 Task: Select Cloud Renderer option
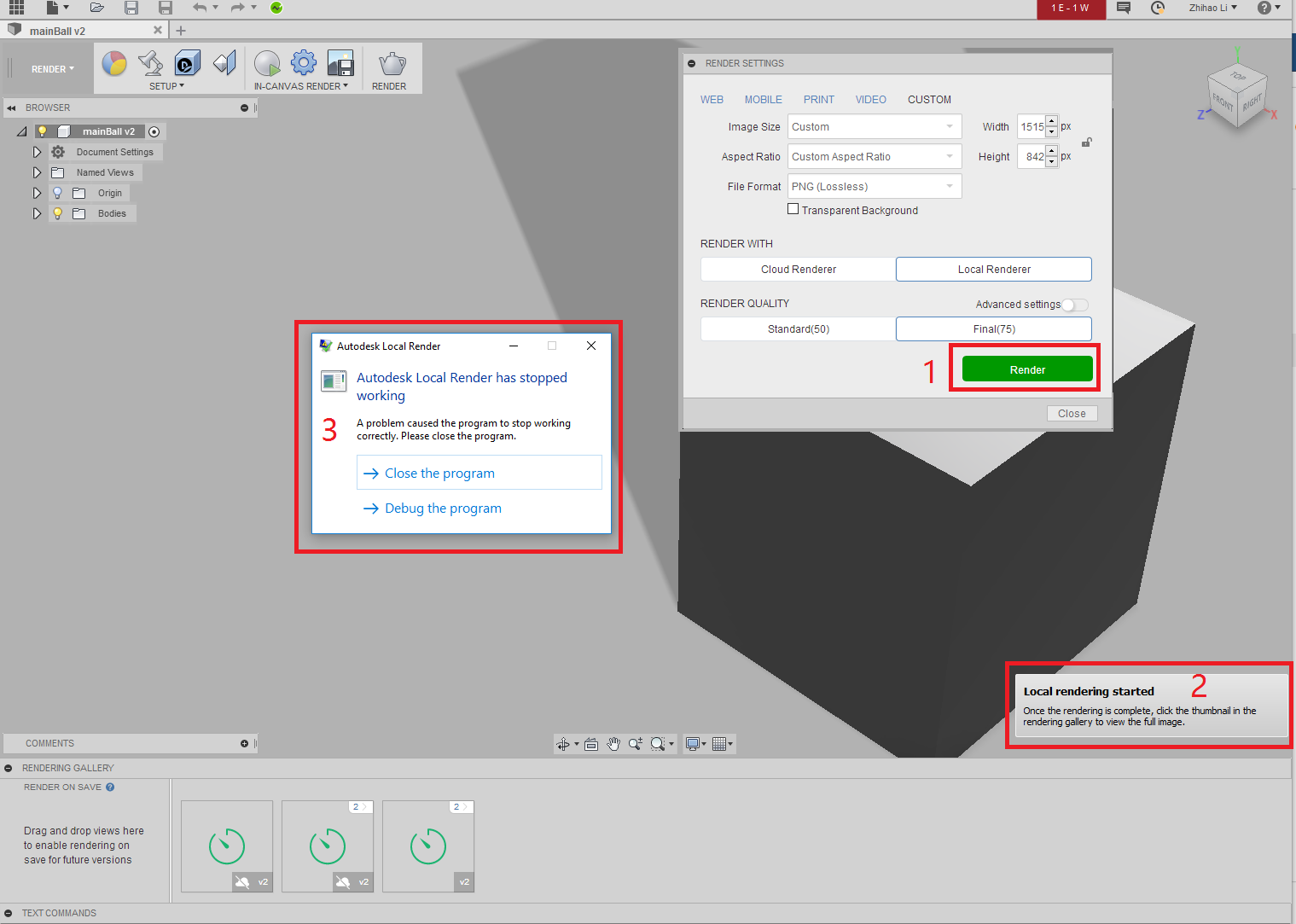click(798, 269)
